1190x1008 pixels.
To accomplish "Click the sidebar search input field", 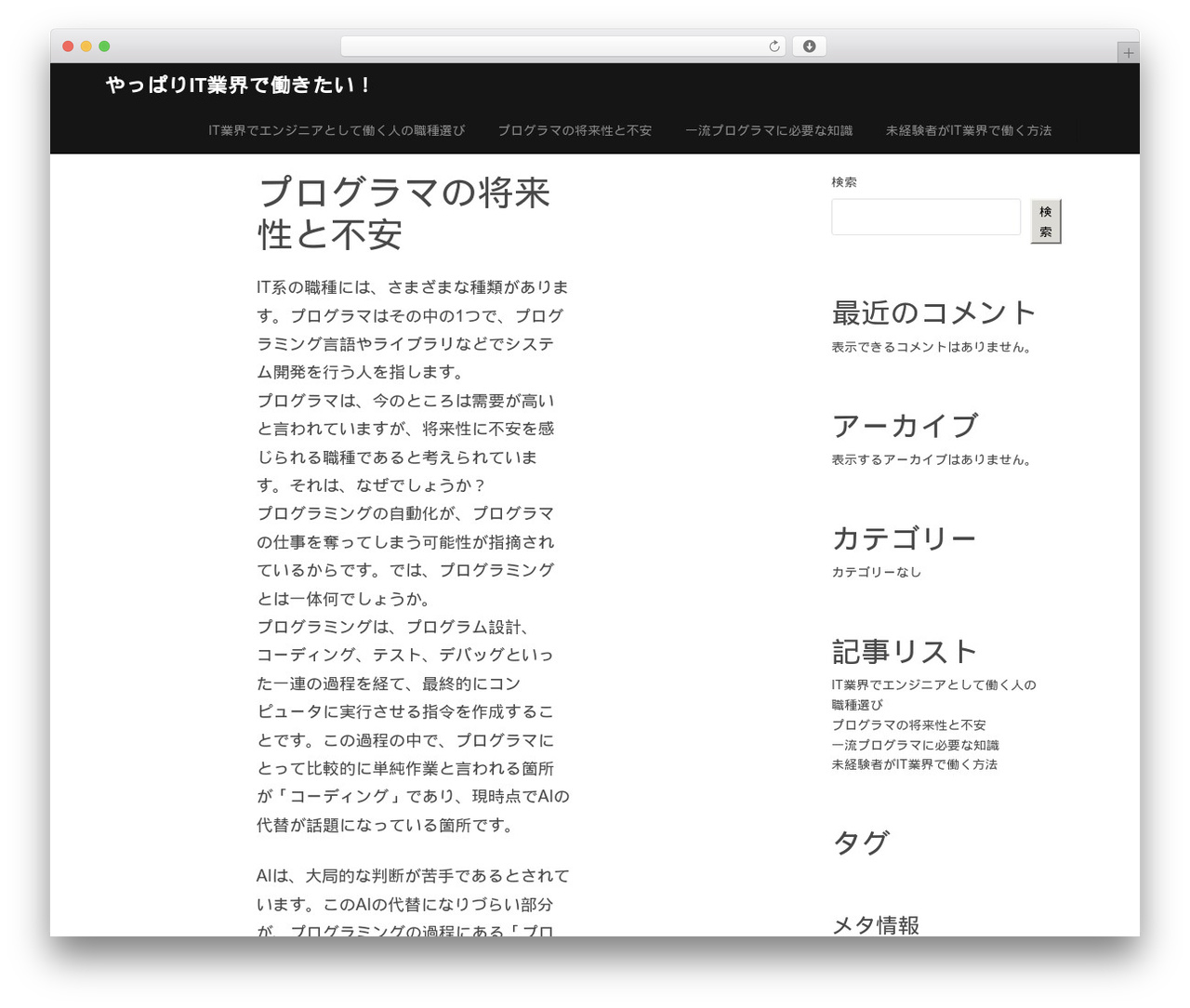I will click(926, 217).
